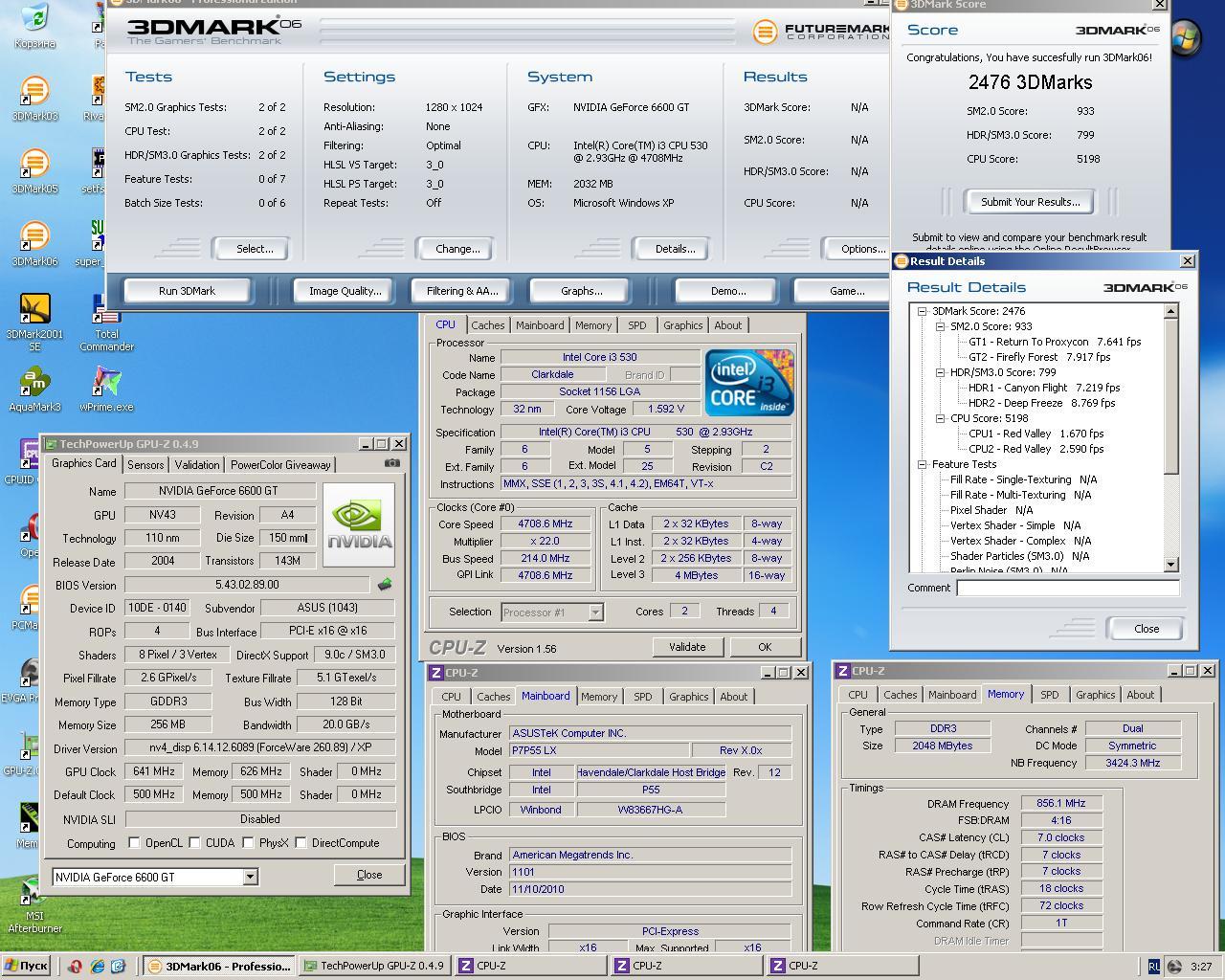Click Graphs... button
The image size is (1225, 980).
[x=582, y=291]
